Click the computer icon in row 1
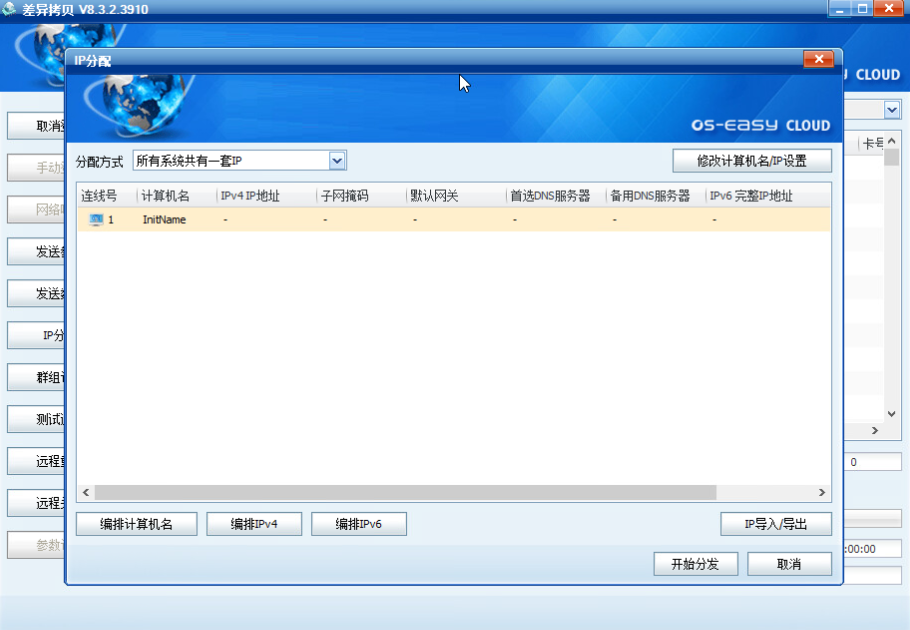 (x=96, y=219)
